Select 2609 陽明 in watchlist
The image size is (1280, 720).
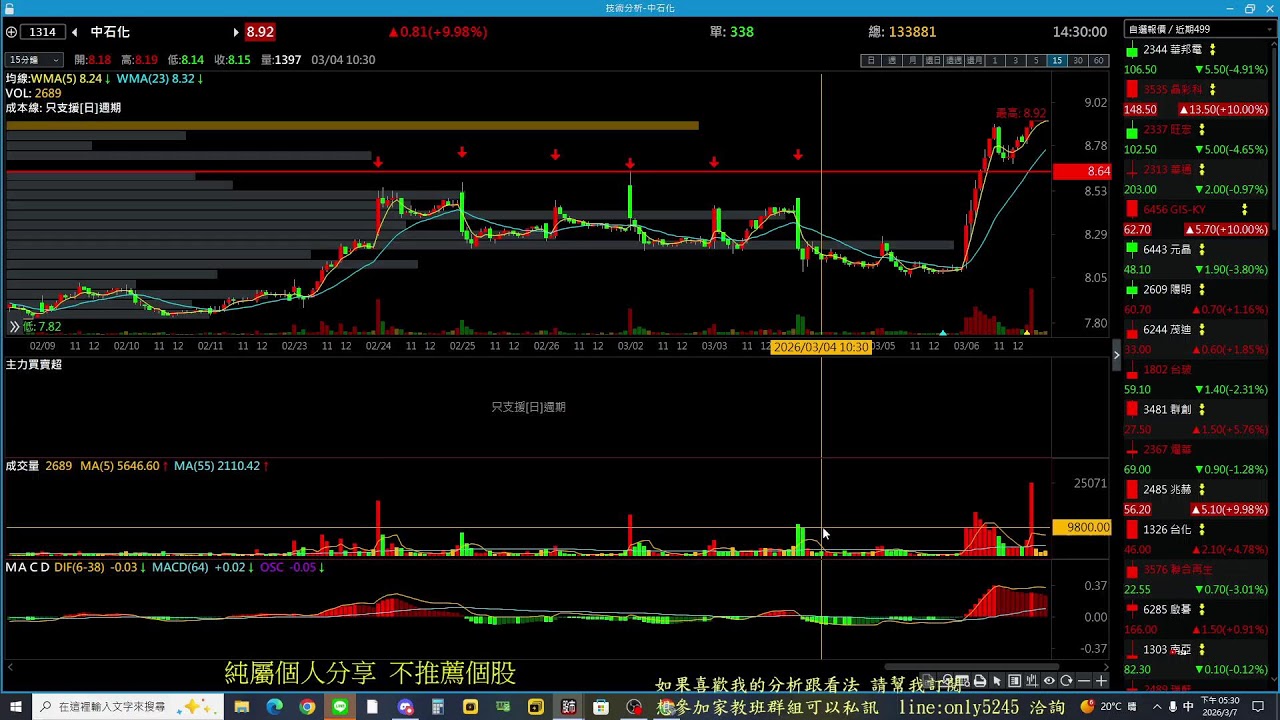tap(1198, 299)
